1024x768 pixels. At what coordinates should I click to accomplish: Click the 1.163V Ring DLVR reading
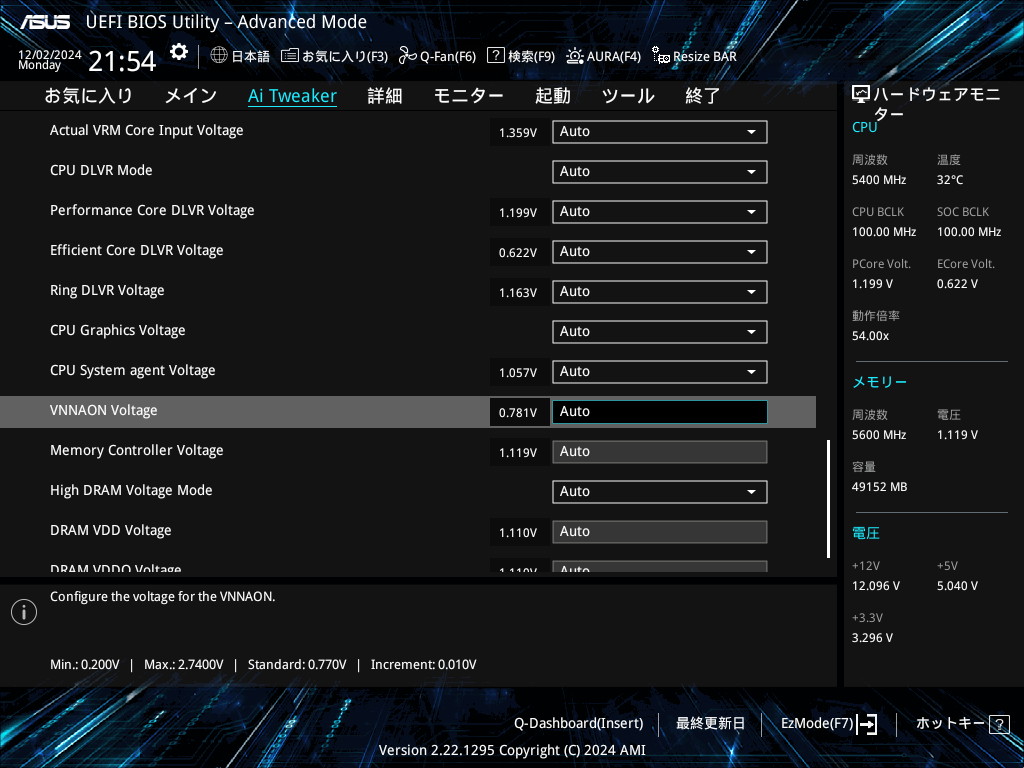(518, 293)
